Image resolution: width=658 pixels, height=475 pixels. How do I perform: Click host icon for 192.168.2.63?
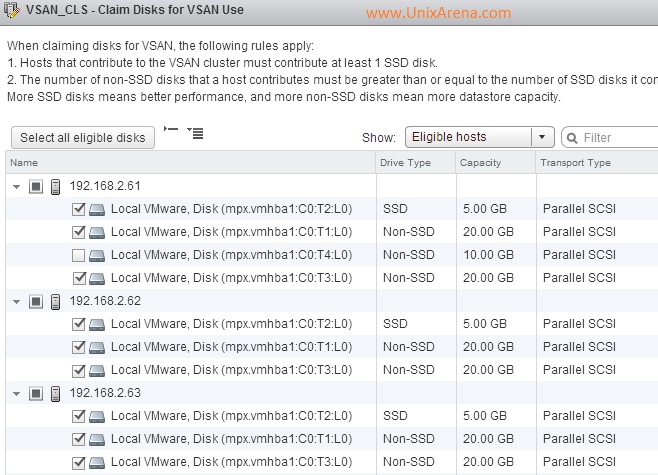pos(55,394)
